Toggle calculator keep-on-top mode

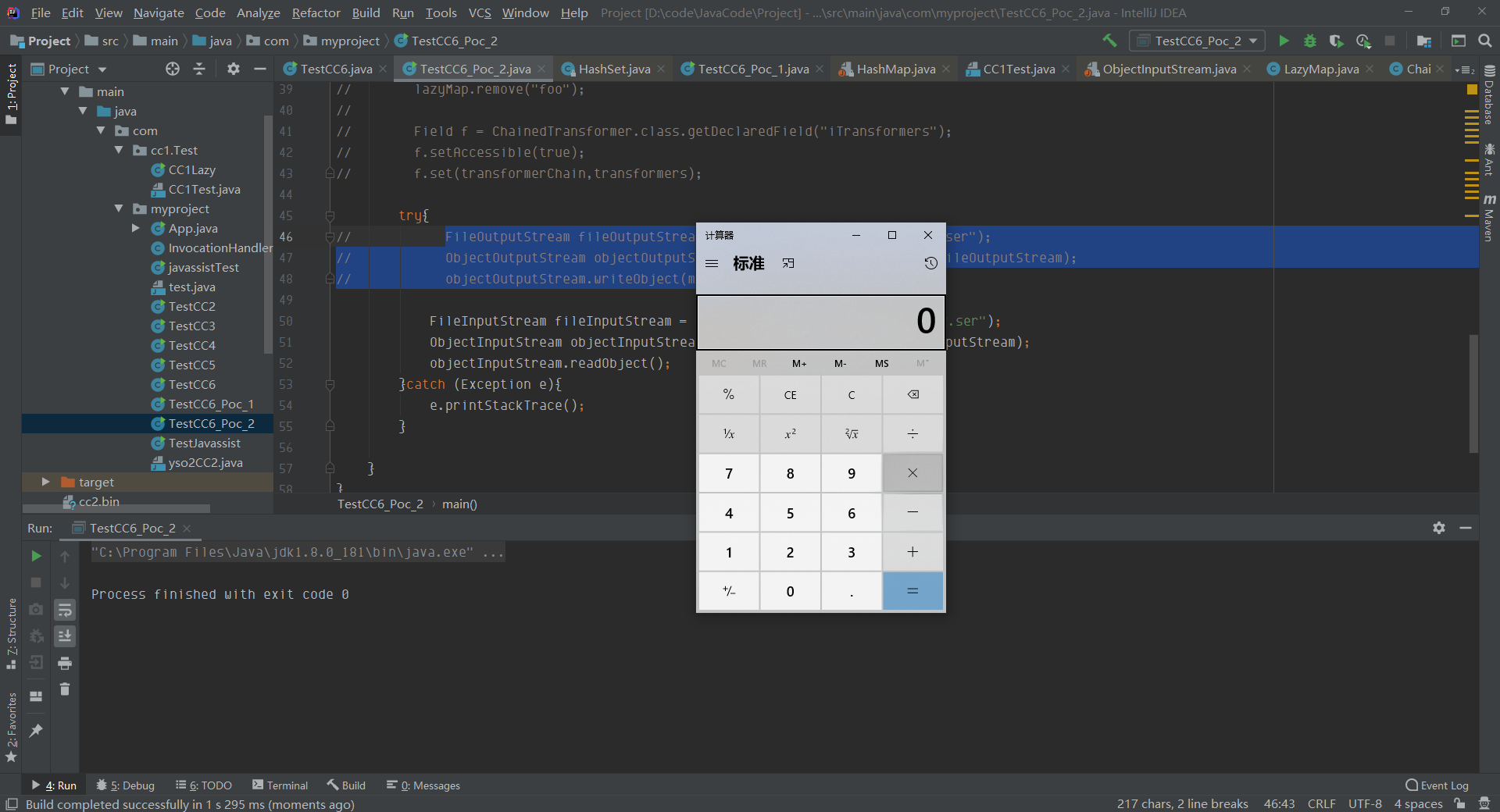(788, 263)
